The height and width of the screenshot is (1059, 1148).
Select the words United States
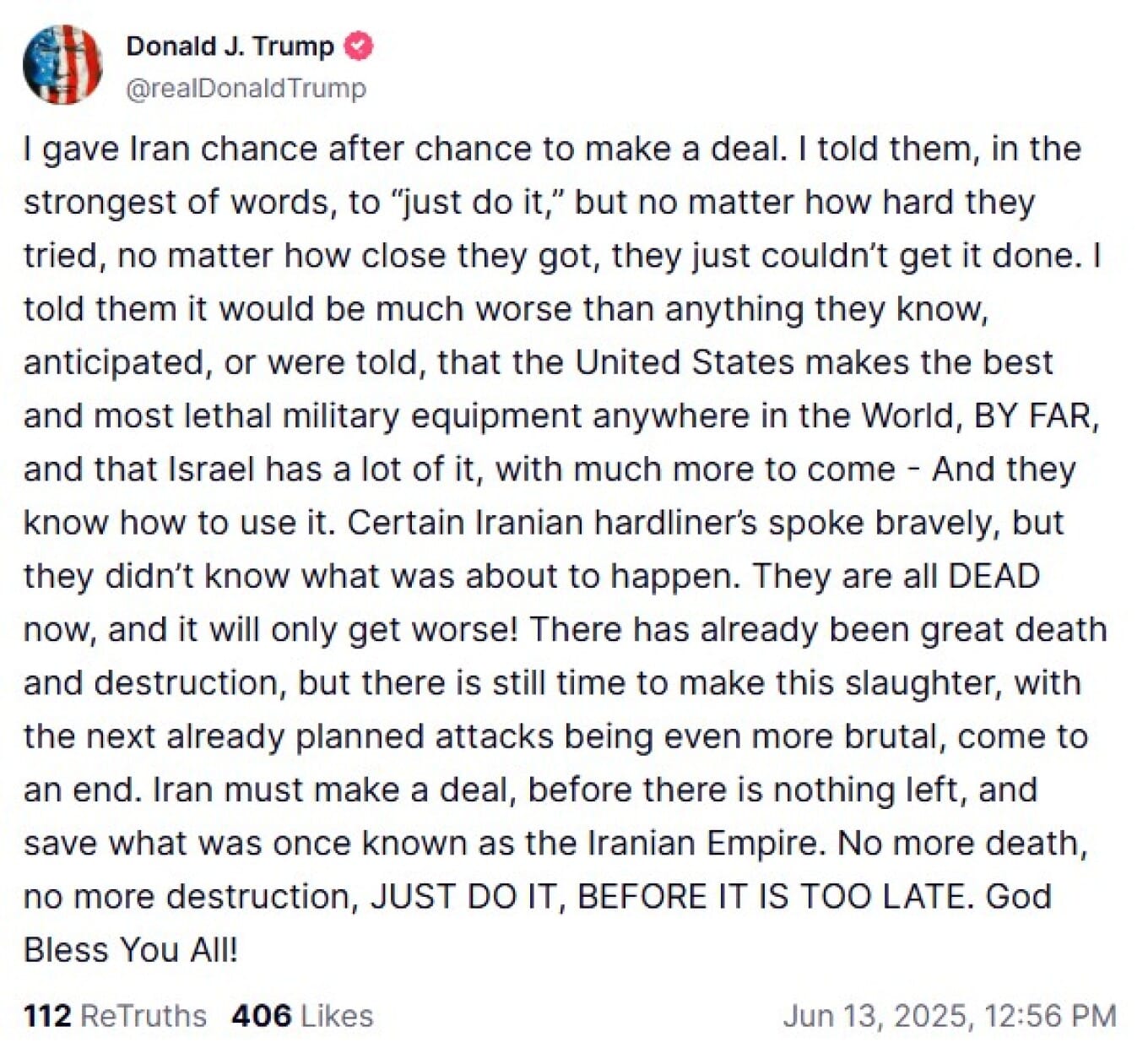point(685,362)
